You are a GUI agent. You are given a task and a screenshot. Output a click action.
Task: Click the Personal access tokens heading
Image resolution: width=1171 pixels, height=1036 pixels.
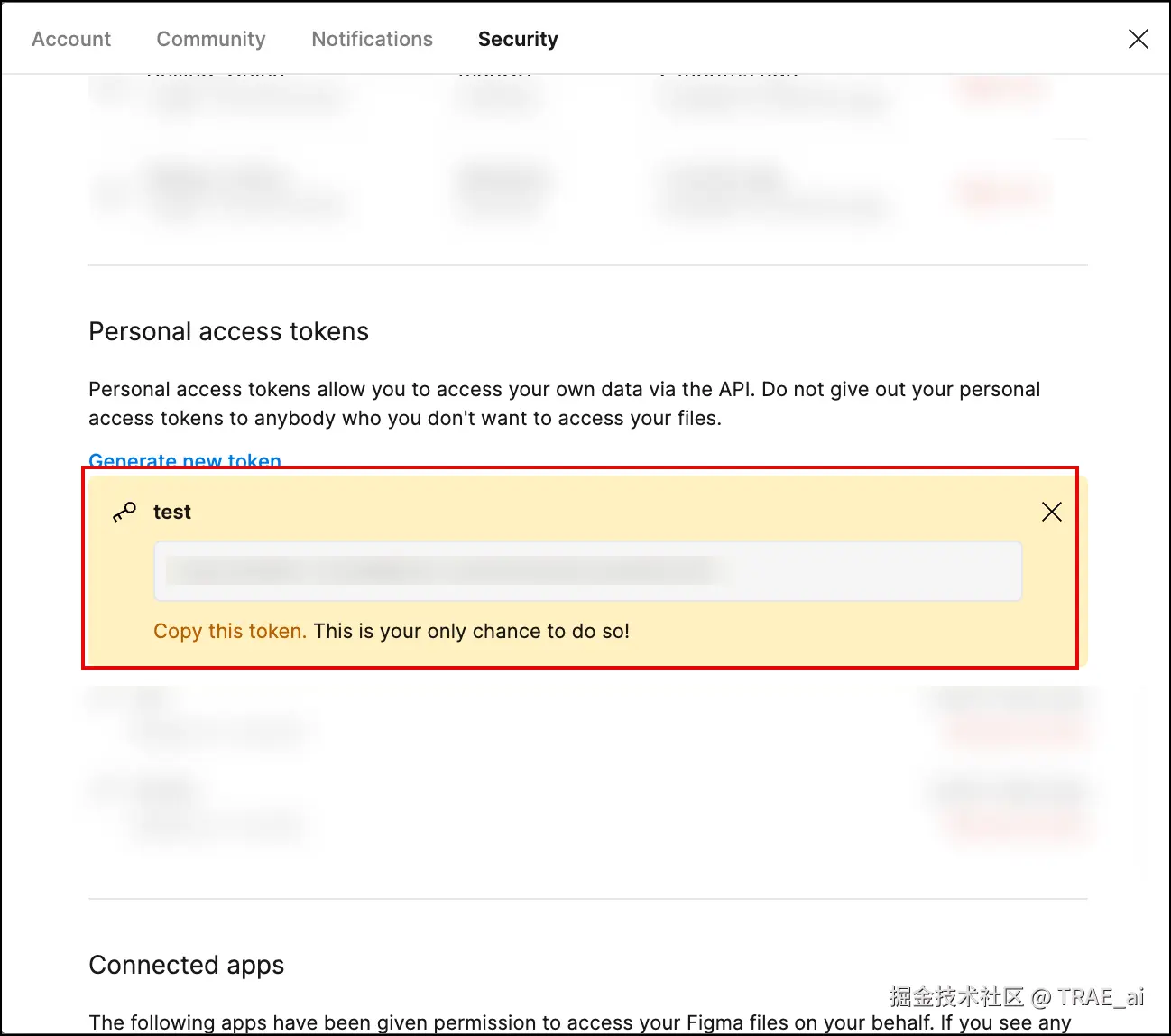point(228,331)
